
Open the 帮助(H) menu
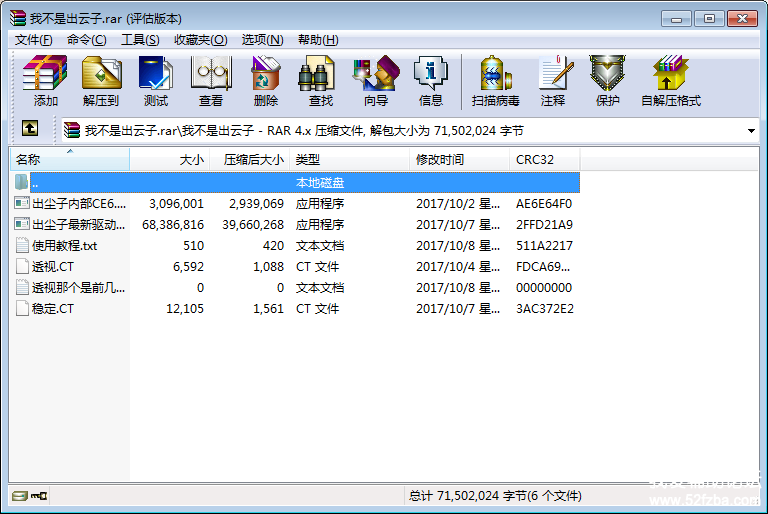coord(318,40)
